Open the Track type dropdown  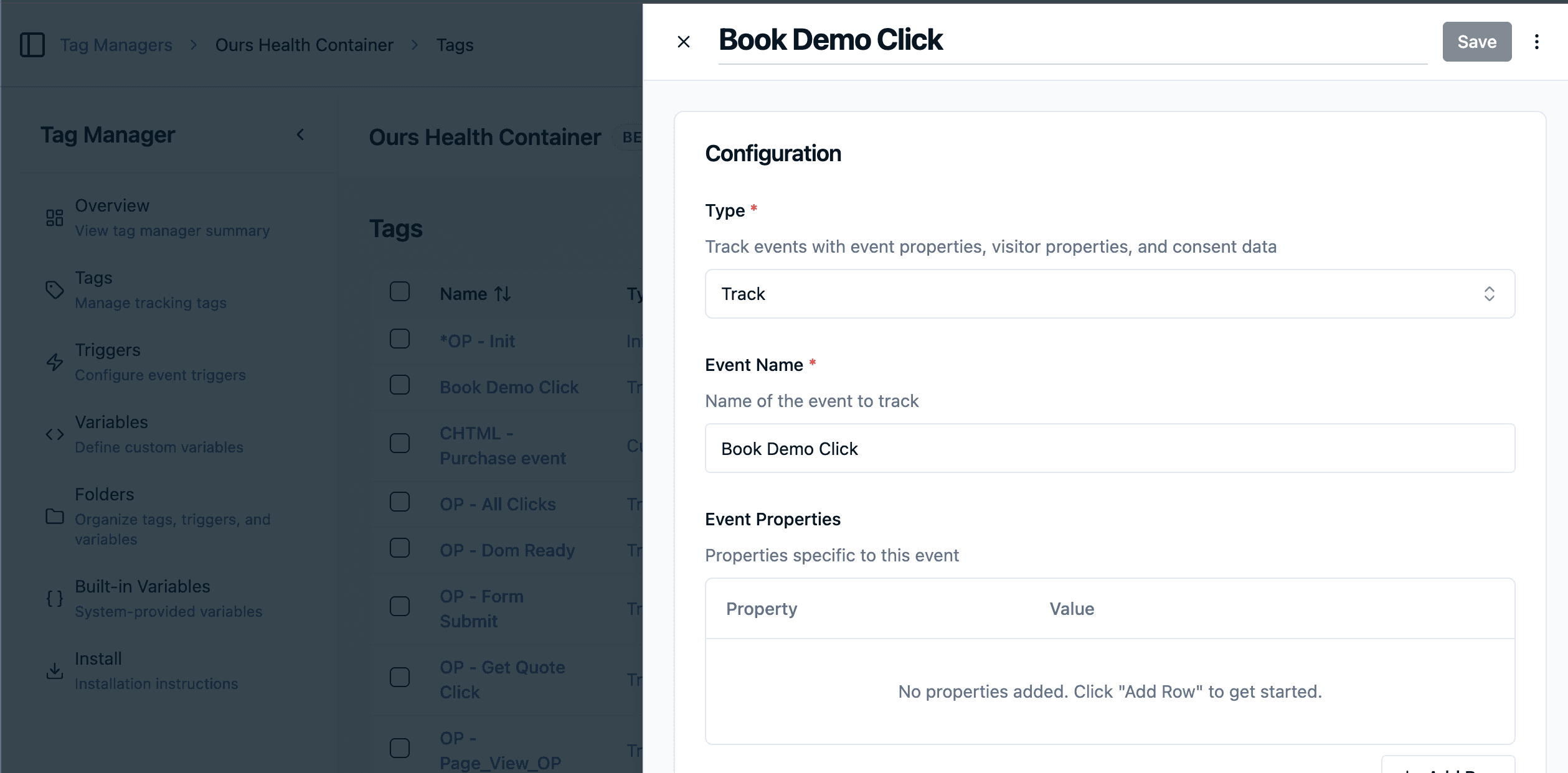[x=1110, y=294]
